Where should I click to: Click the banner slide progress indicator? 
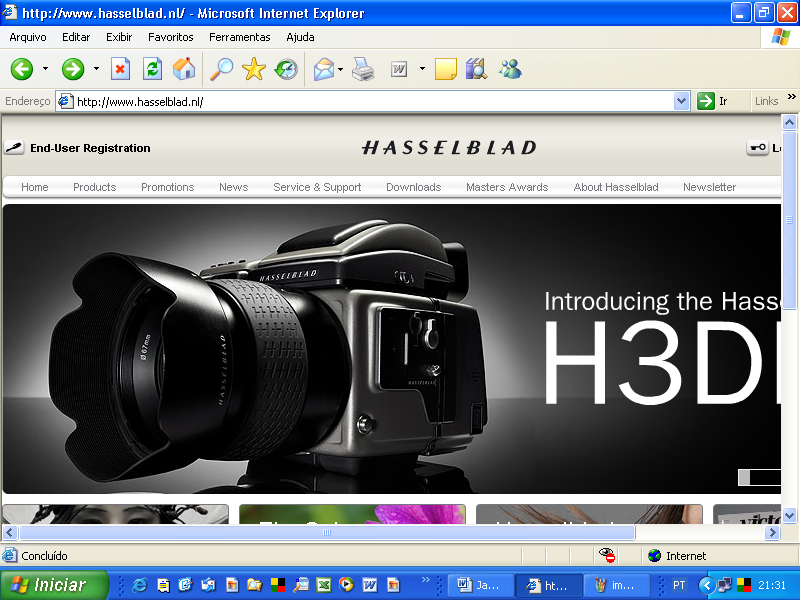759,477
